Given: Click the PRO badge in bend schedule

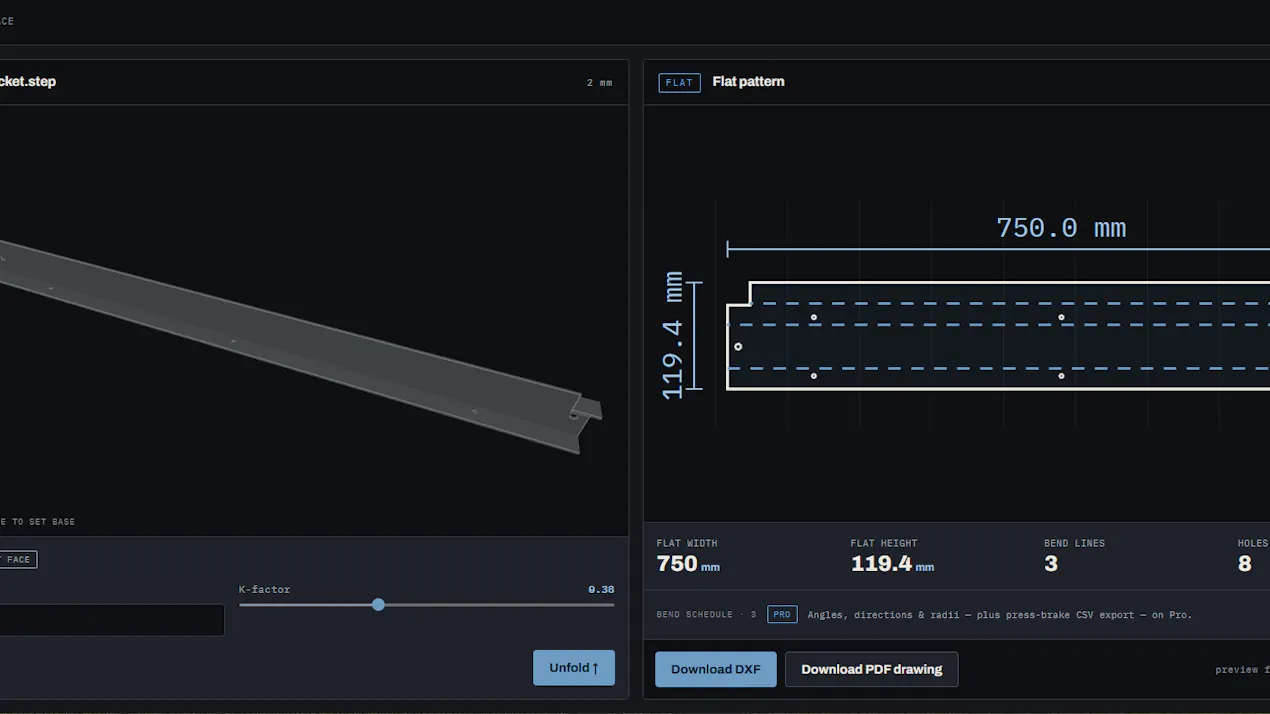Looking at the screenshot, I should 782,614.
